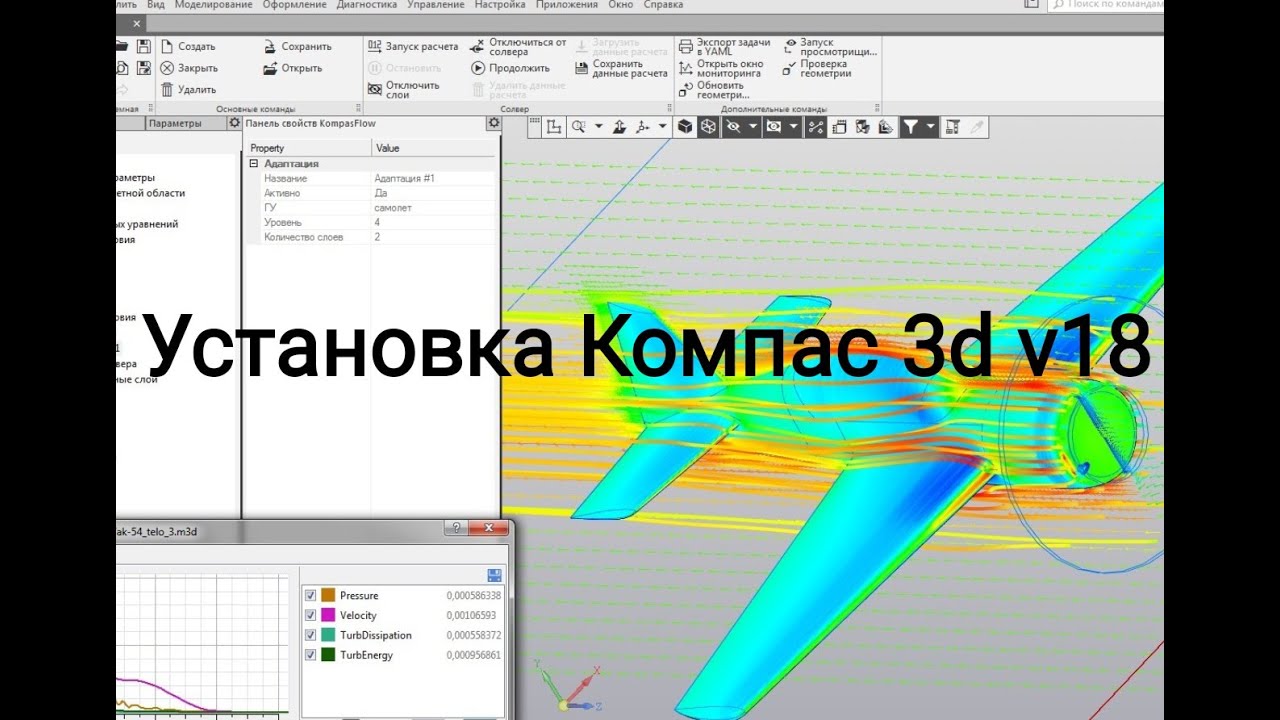This screenshot has height=720, width=1280.
Task: Open the Справка menu
Action: pos(664,5)
